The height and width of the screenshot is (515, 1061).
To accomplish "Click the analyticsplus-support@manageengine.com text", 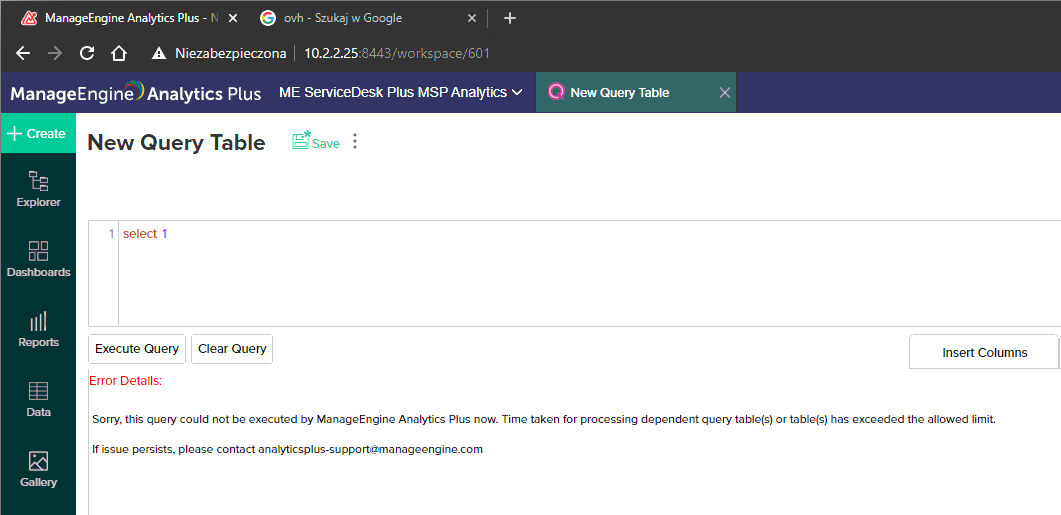I will coord(371,449).
